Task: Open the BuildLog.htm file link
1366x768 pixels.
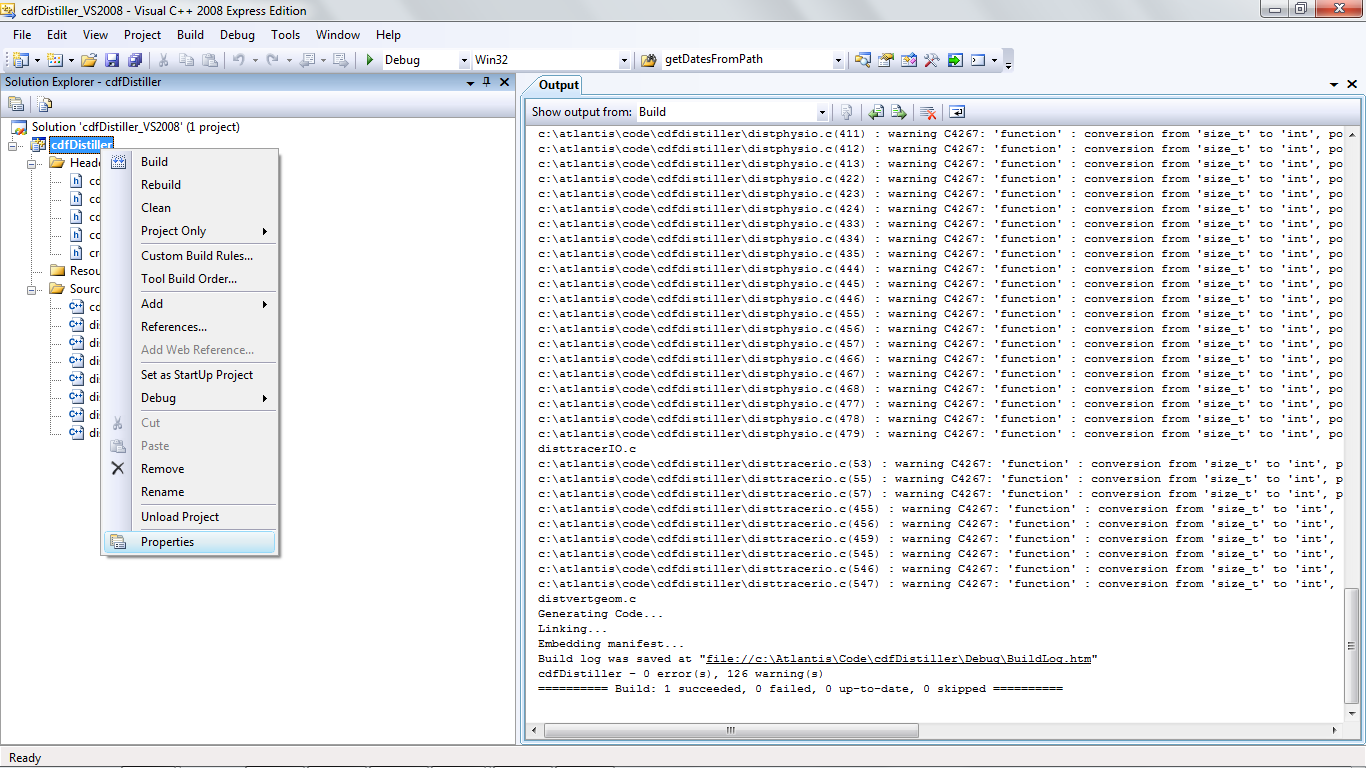Action: point(898,659)
